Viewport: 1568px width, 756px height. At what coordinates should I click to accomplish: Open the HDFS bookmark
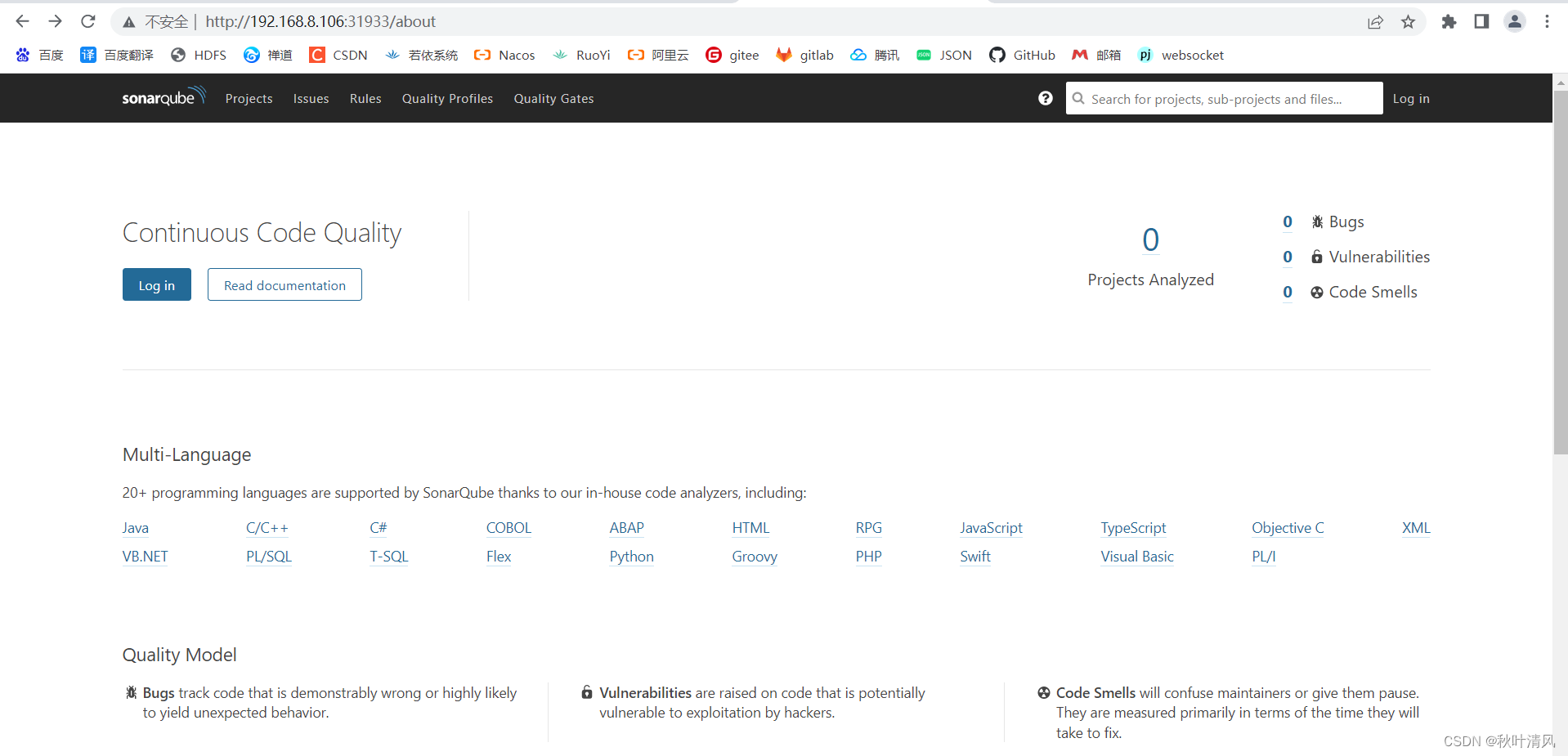[x=199, y=55]
